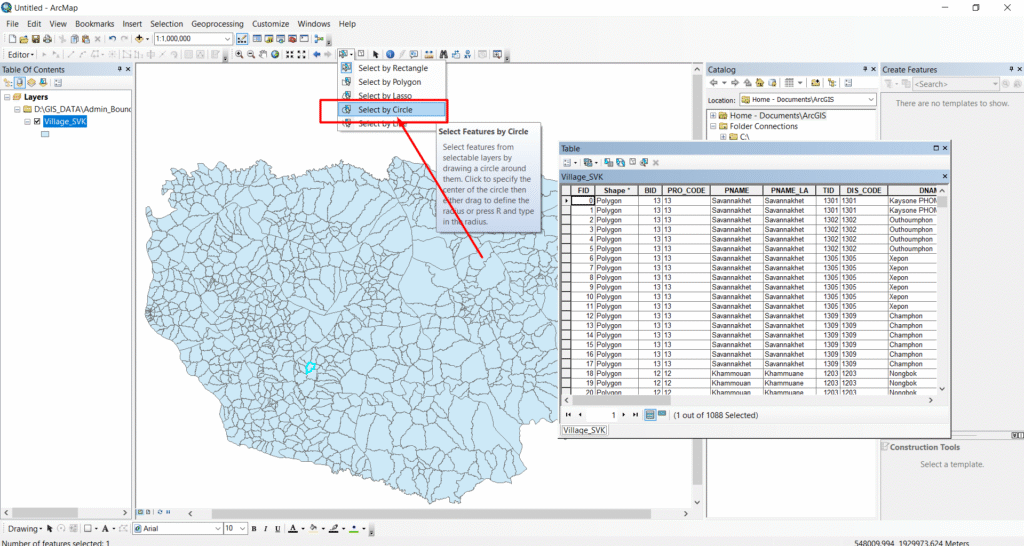Open the font size 10 dropdown
1024x546 pixels.
pyautogui.click(x=242, y=529)
